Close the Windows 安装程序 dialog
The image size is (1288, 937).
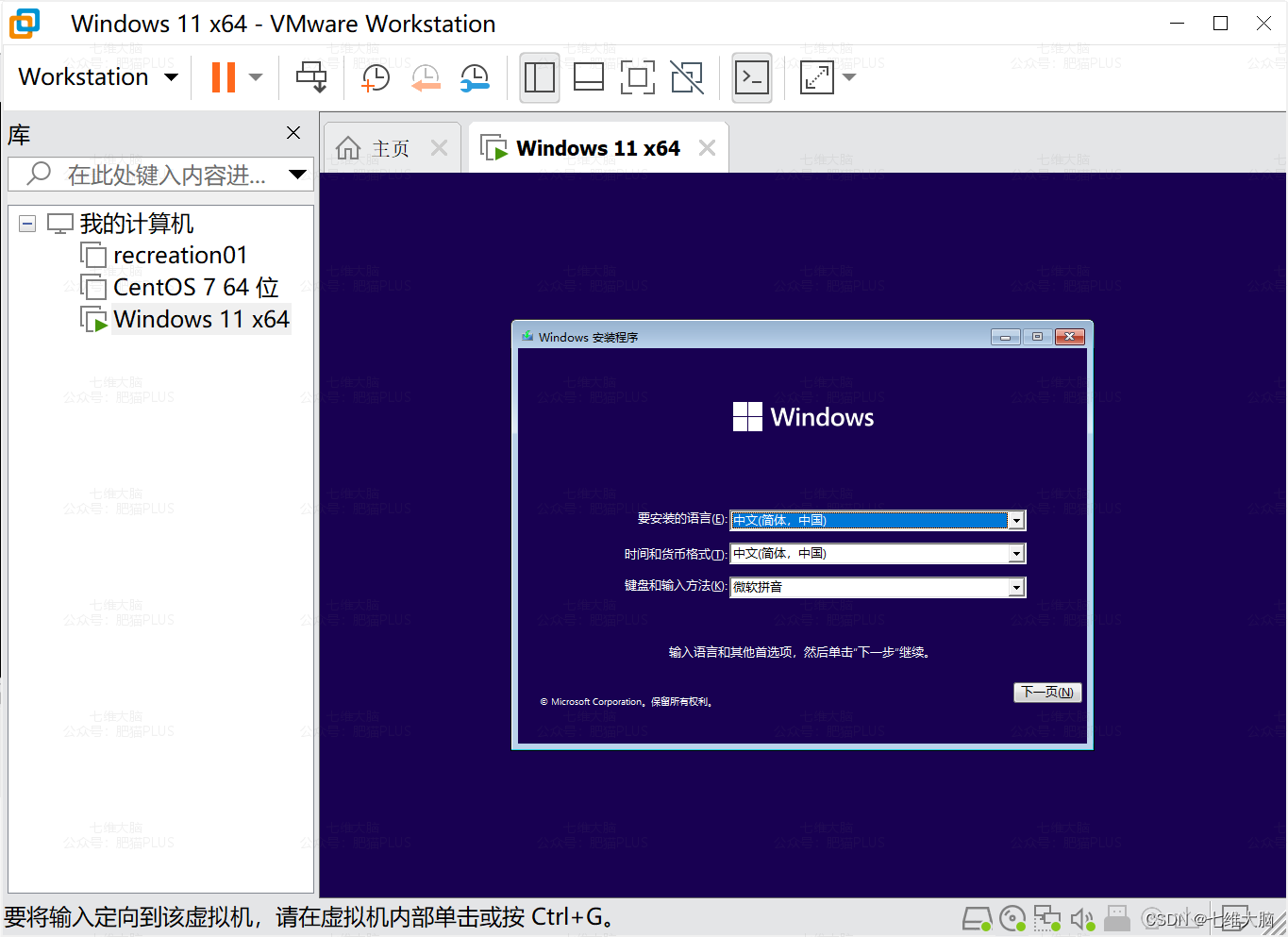pos(1069,337)
